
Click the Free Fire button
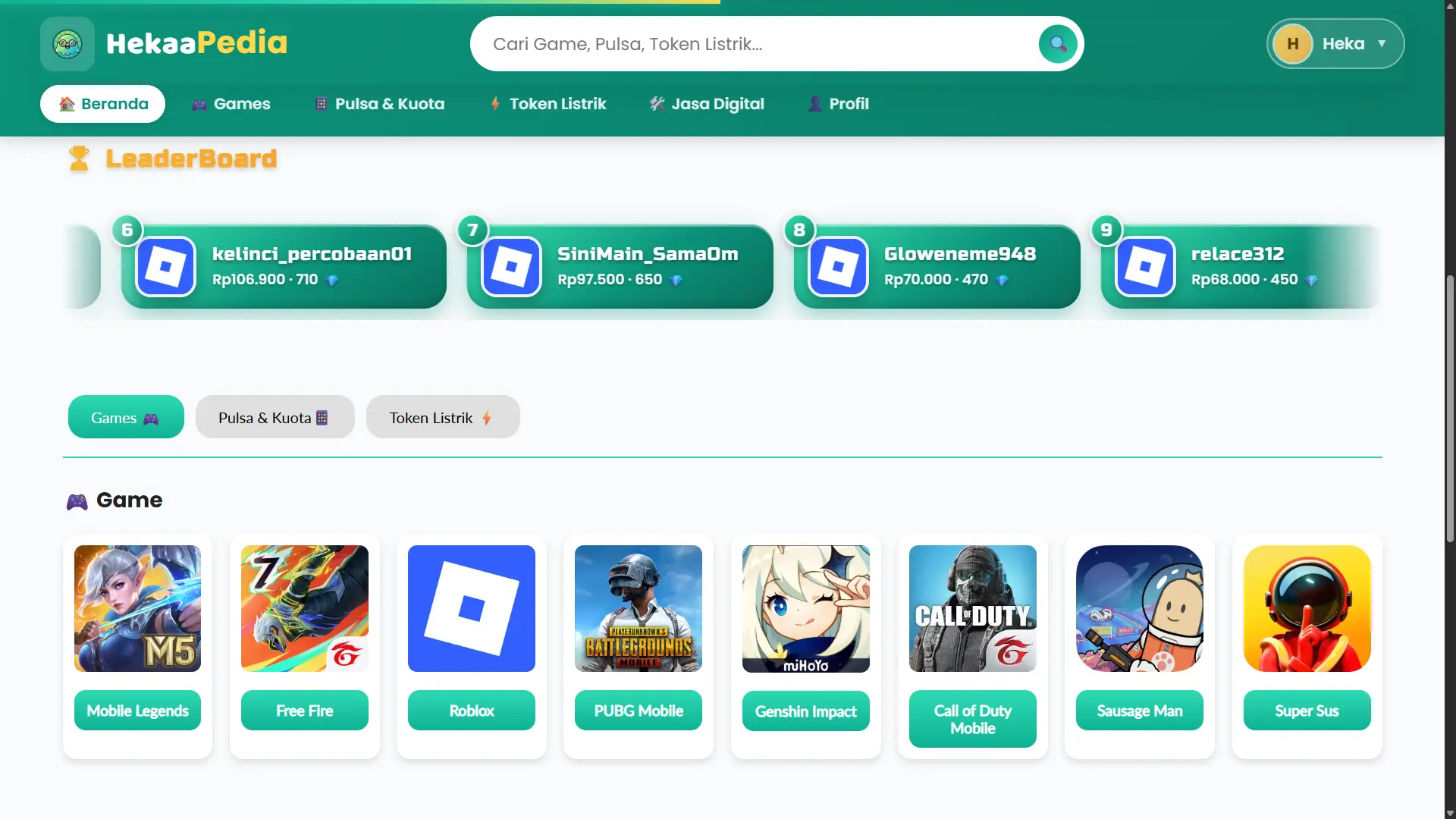tap(305, 711)
